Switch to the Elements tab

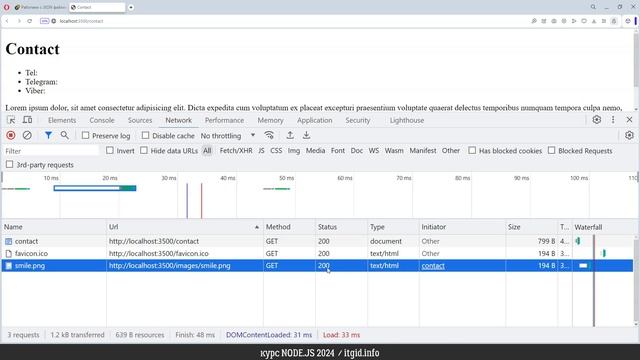click(62, 120)
